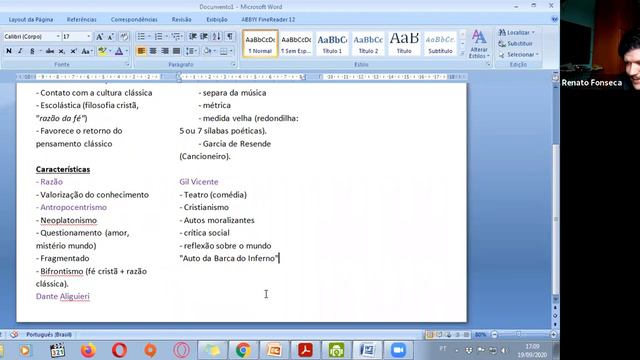The width and height of the screenshot is (640, 360).
Task: Apply the Subtítulo style
Action: point(440,44)
